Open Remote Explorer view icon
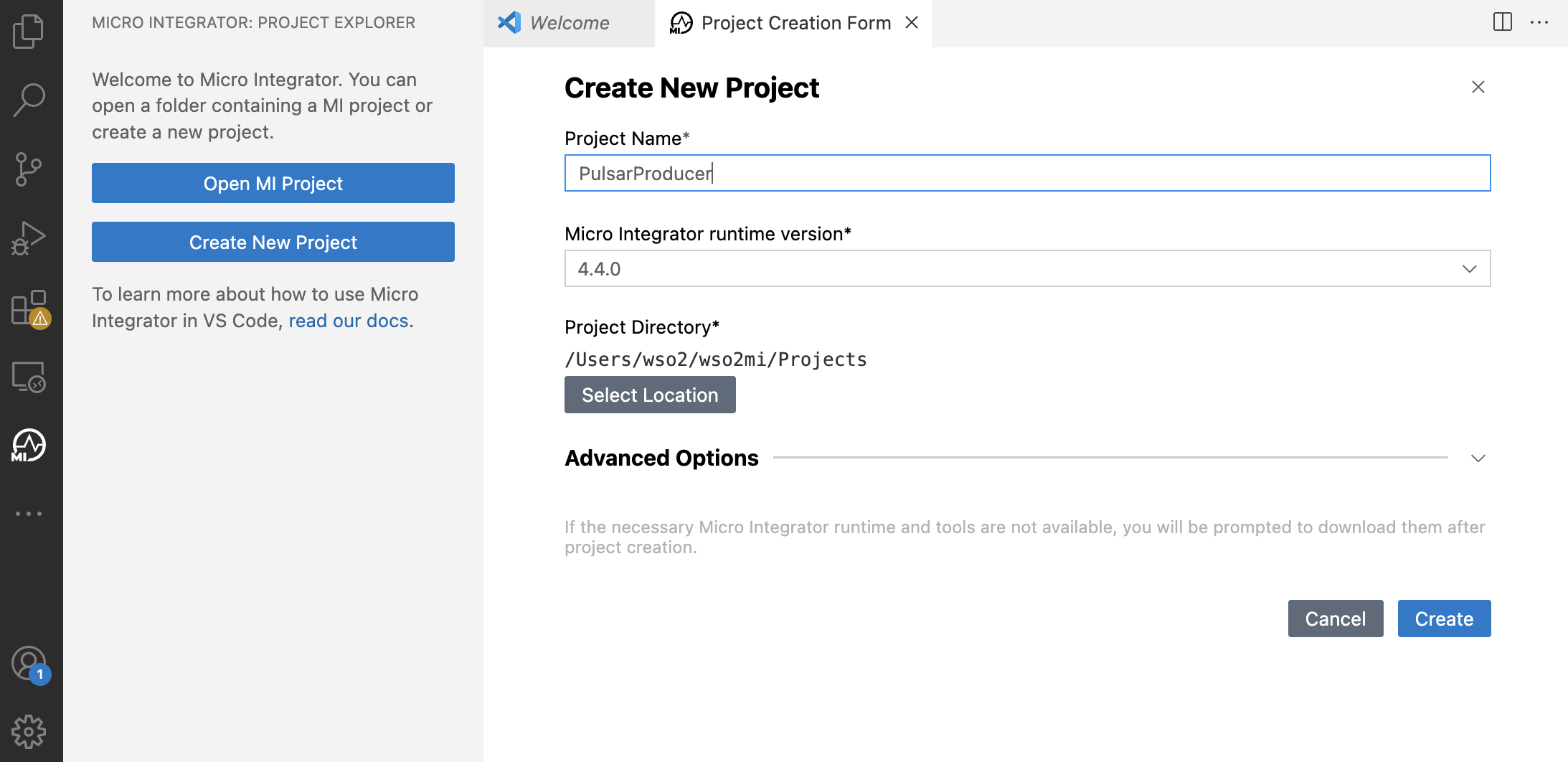The image size is (1568, 762). click(x=29, y=376)
